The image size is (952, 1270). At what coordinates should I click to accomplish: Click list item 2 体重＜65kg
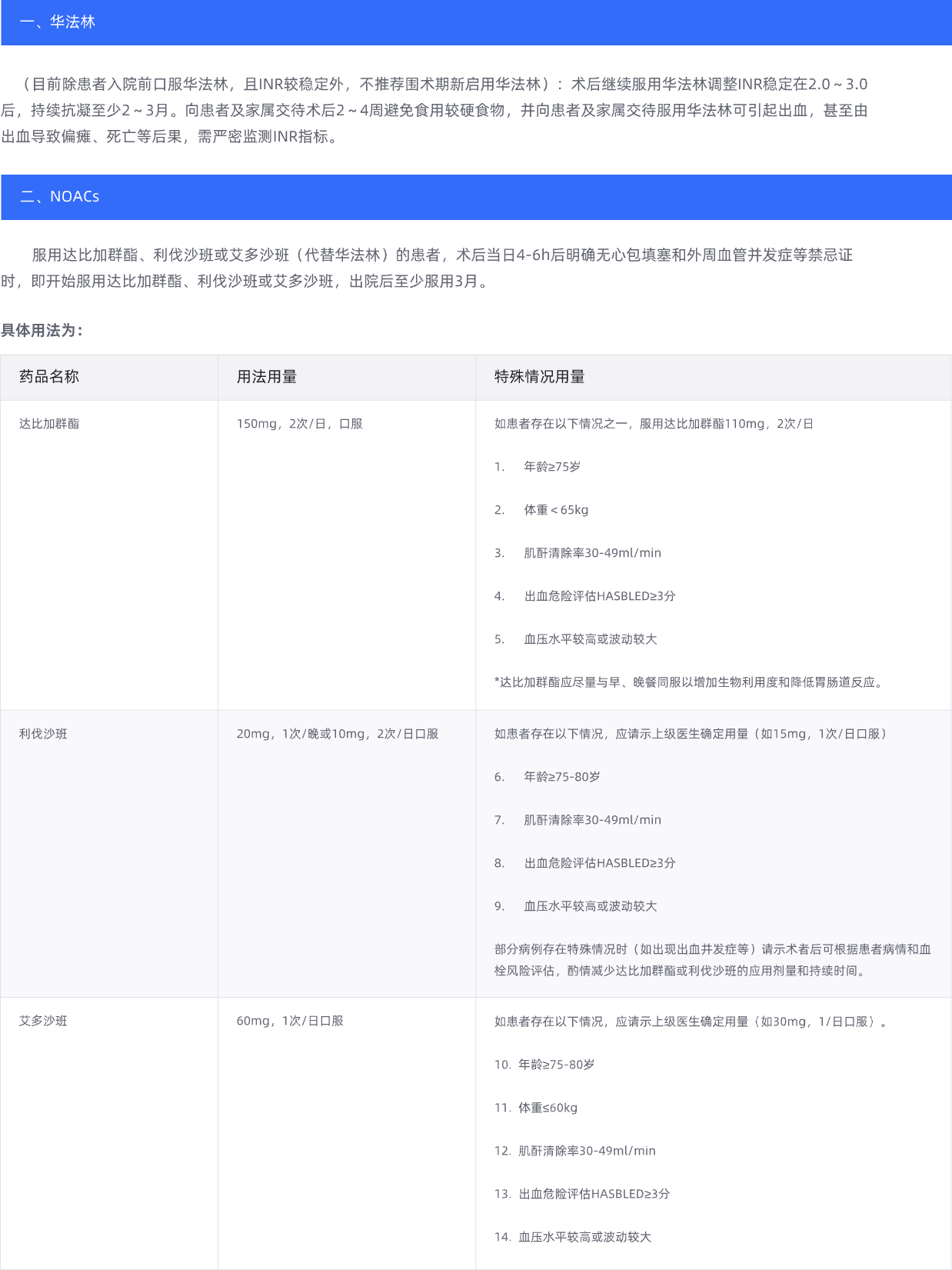click(x=555, y=510)
